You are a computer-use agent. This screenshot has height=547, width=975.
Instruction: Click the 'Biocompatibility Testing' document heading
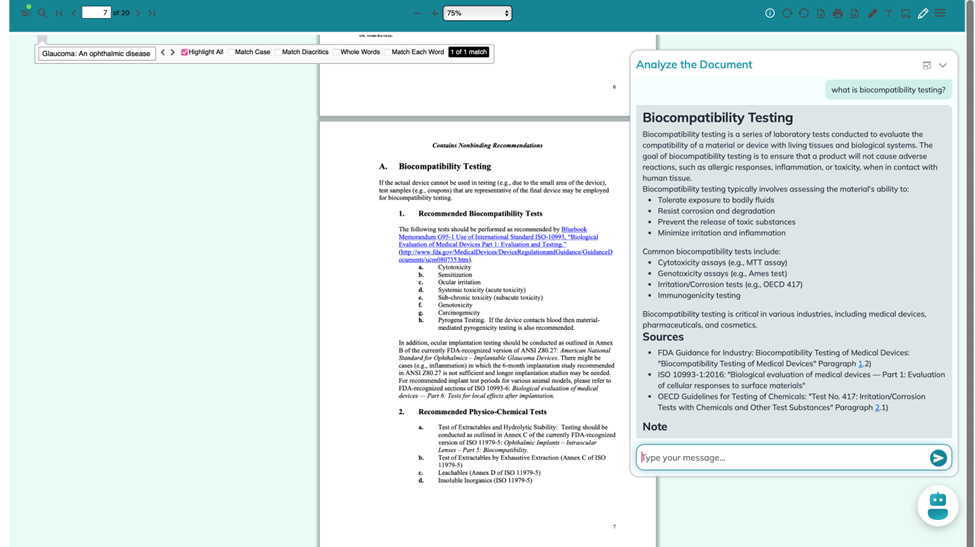[x=445, y=167]
